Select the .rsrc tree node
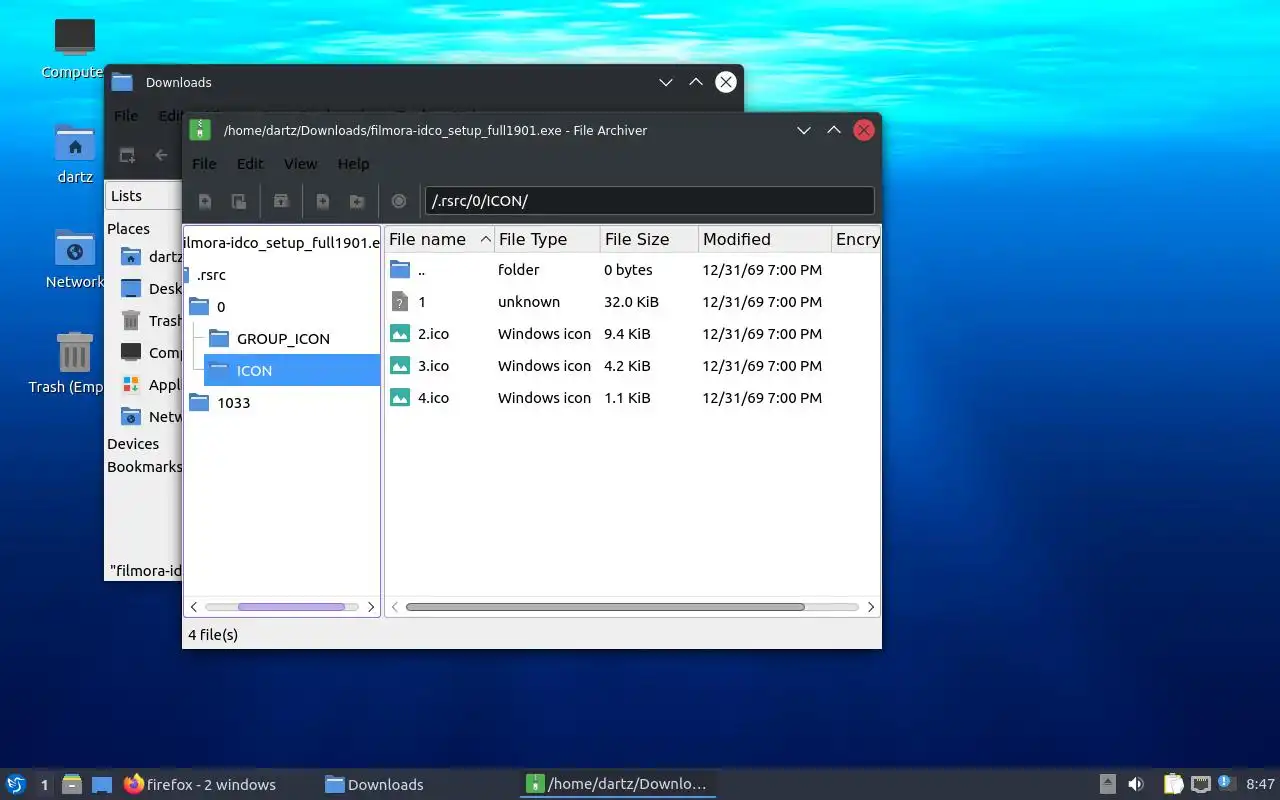The image size is (1280, 800). [211, 275]
